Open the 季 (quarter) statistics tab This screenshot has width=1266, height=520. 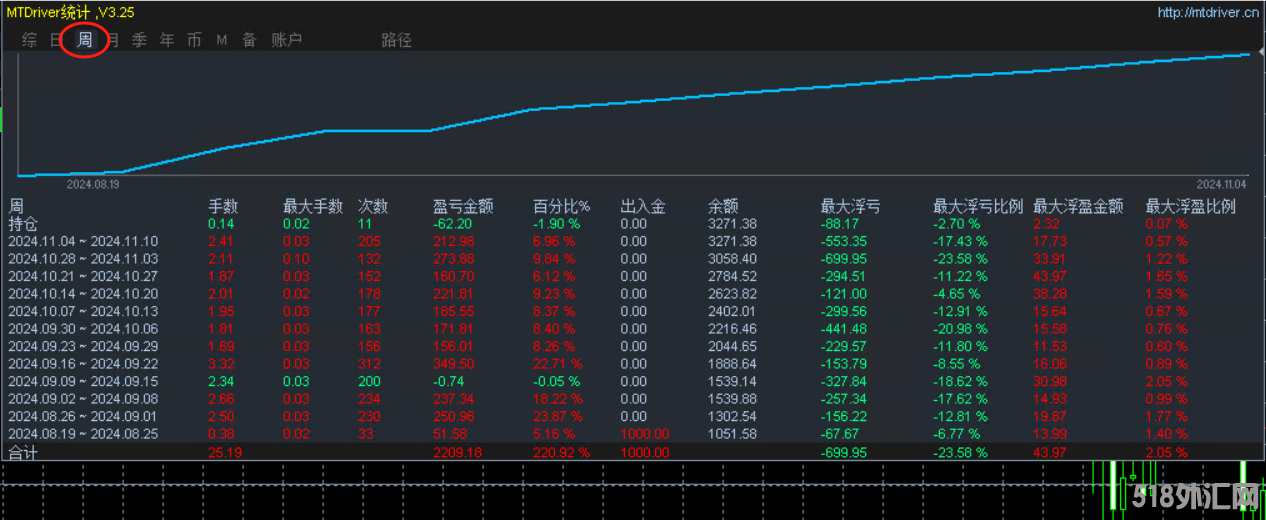(139, 40)
